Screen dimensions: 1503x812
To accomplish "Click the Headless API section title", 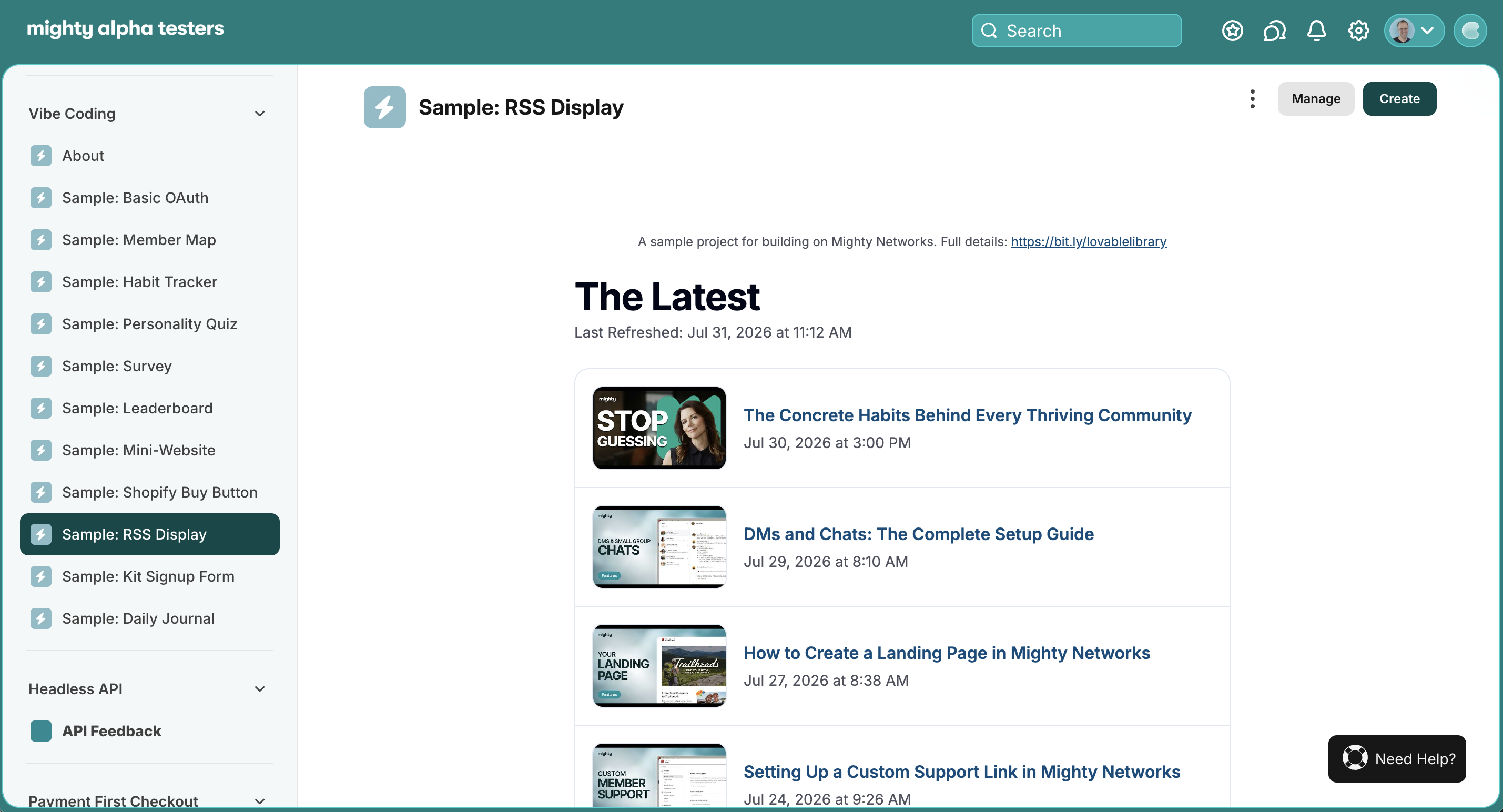I will tap(75, 689).
